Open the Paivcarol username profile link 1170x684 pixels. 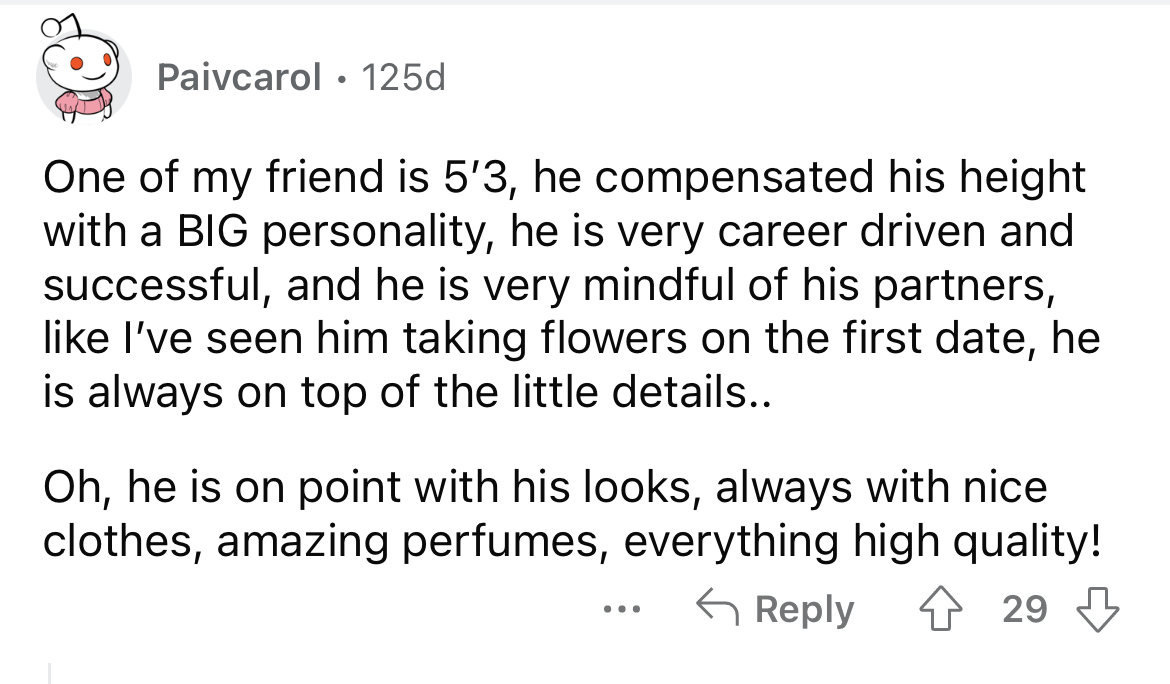pos(239,76)
